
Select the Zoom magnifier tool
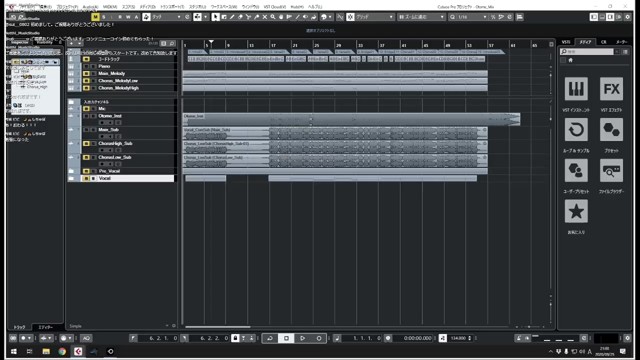273,17
